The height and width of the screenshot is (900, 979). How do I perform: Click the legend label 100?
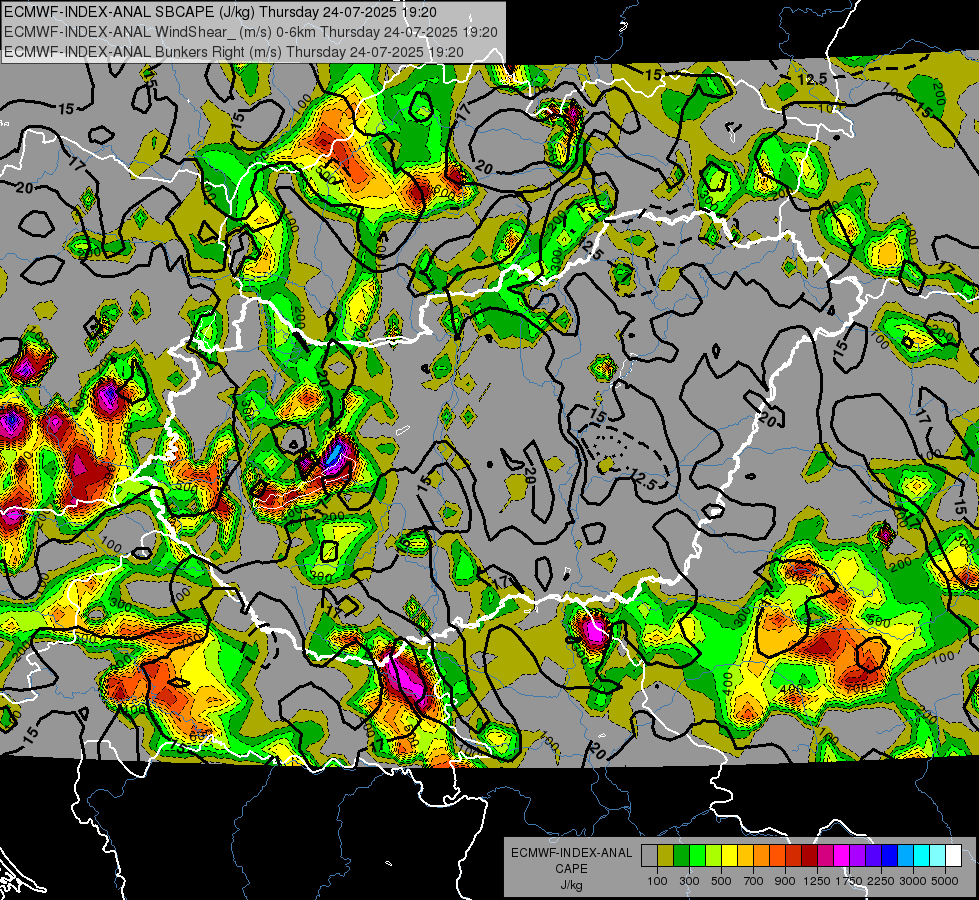point(657,881)
